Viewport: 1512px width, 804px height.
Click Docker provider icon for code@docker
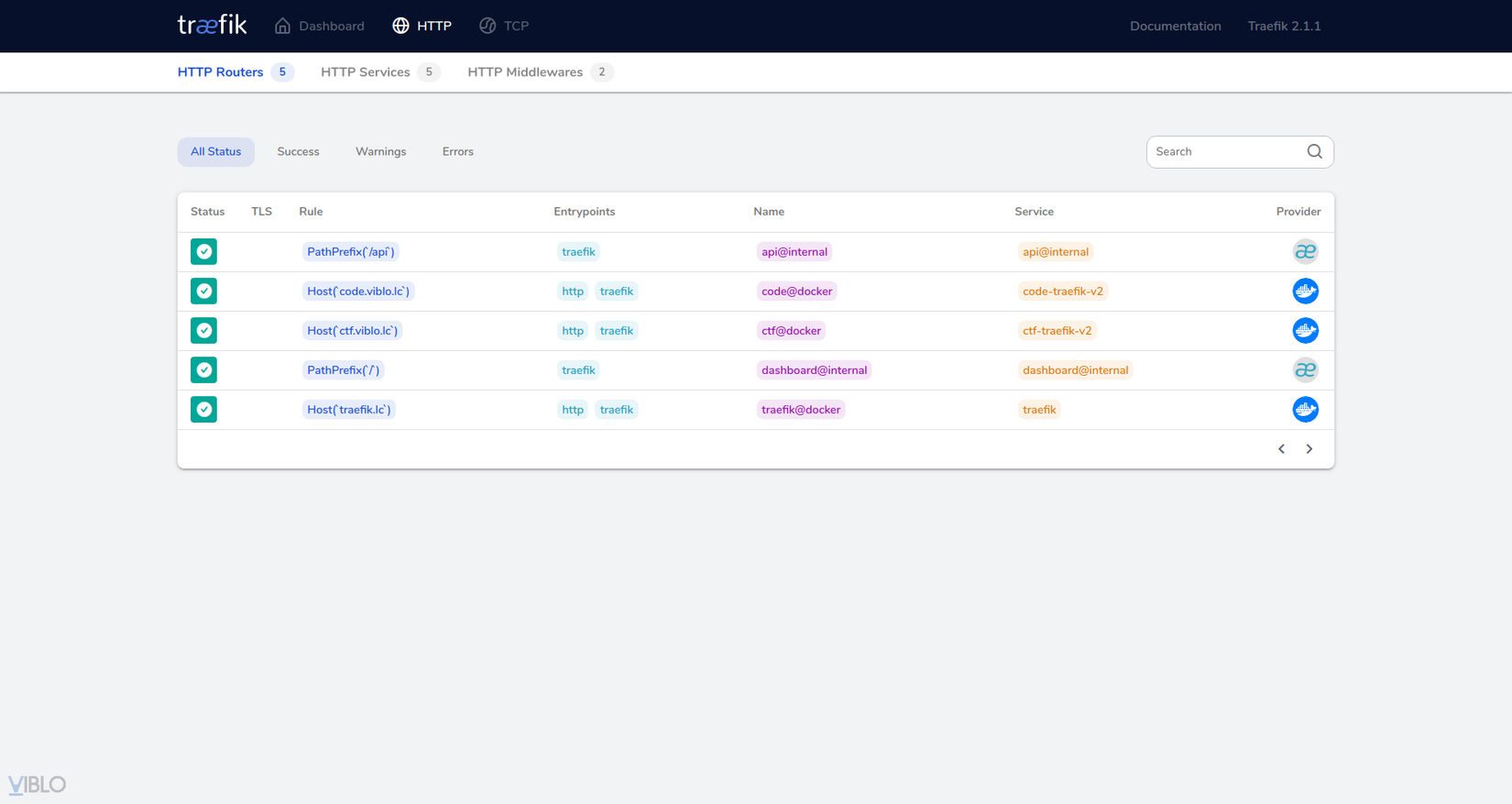click(x=1305, y=292)
